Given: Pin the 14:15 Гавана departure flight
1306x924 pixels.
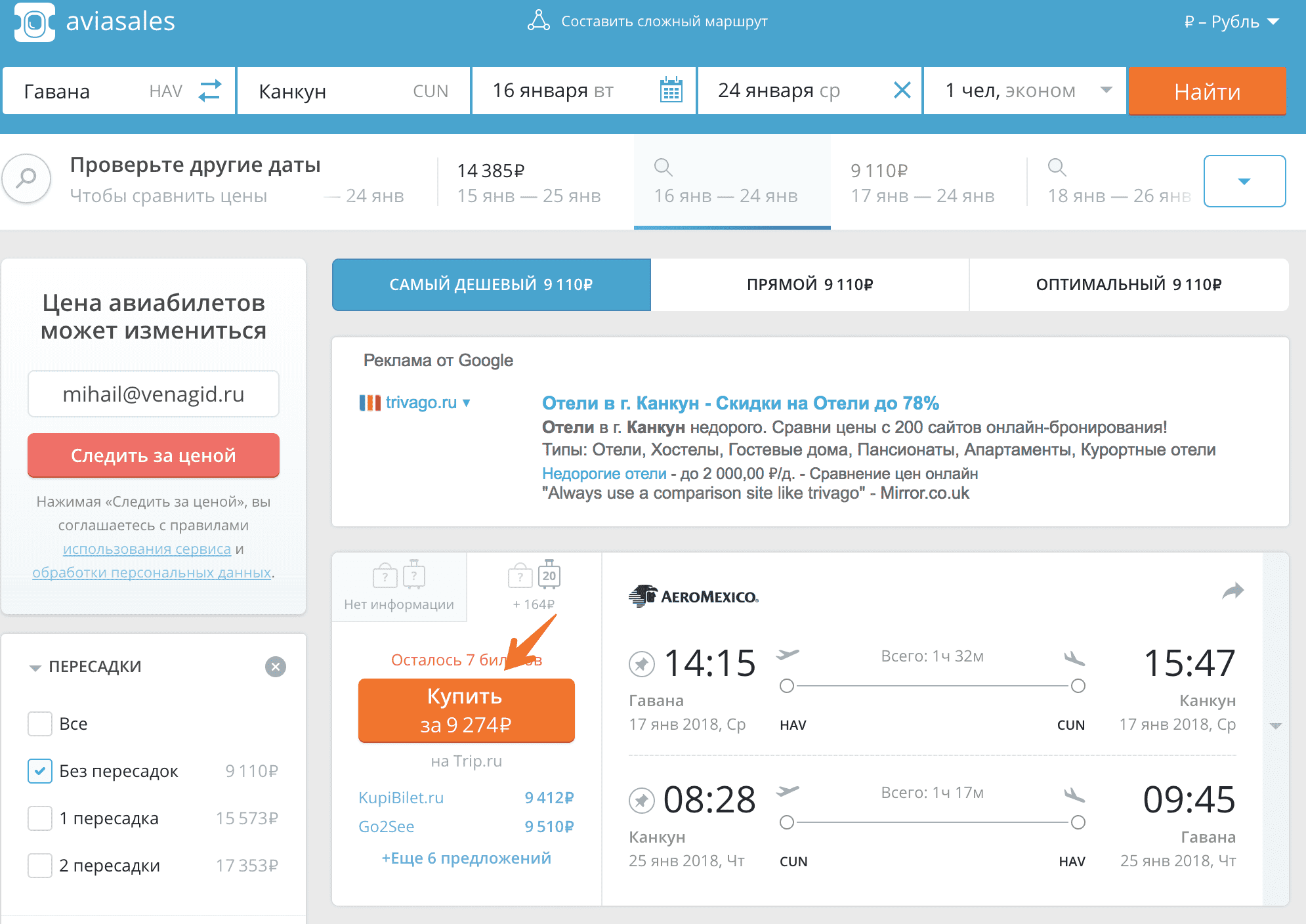Looking at the screenshot, I should (x=641, y=663).
